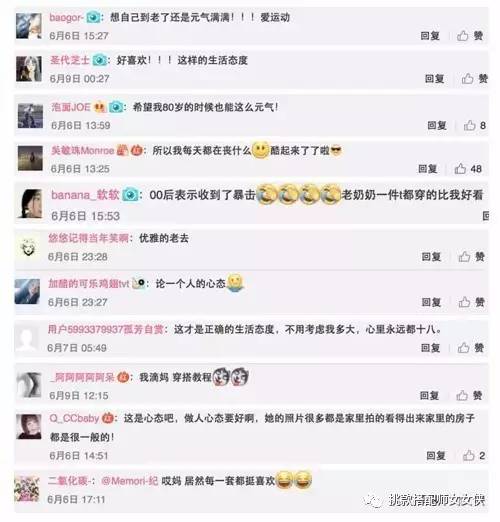Open 加醋的可乐鸡翅tvt username link
Viewport: 500px width, 522px height.
[89, 283]
